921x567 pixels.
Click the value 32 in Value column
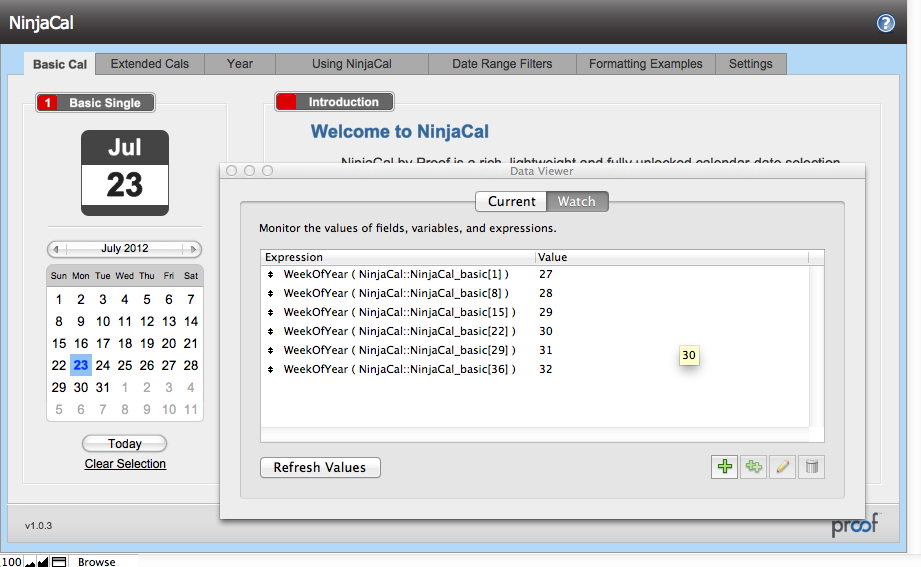tap(546, 369)
